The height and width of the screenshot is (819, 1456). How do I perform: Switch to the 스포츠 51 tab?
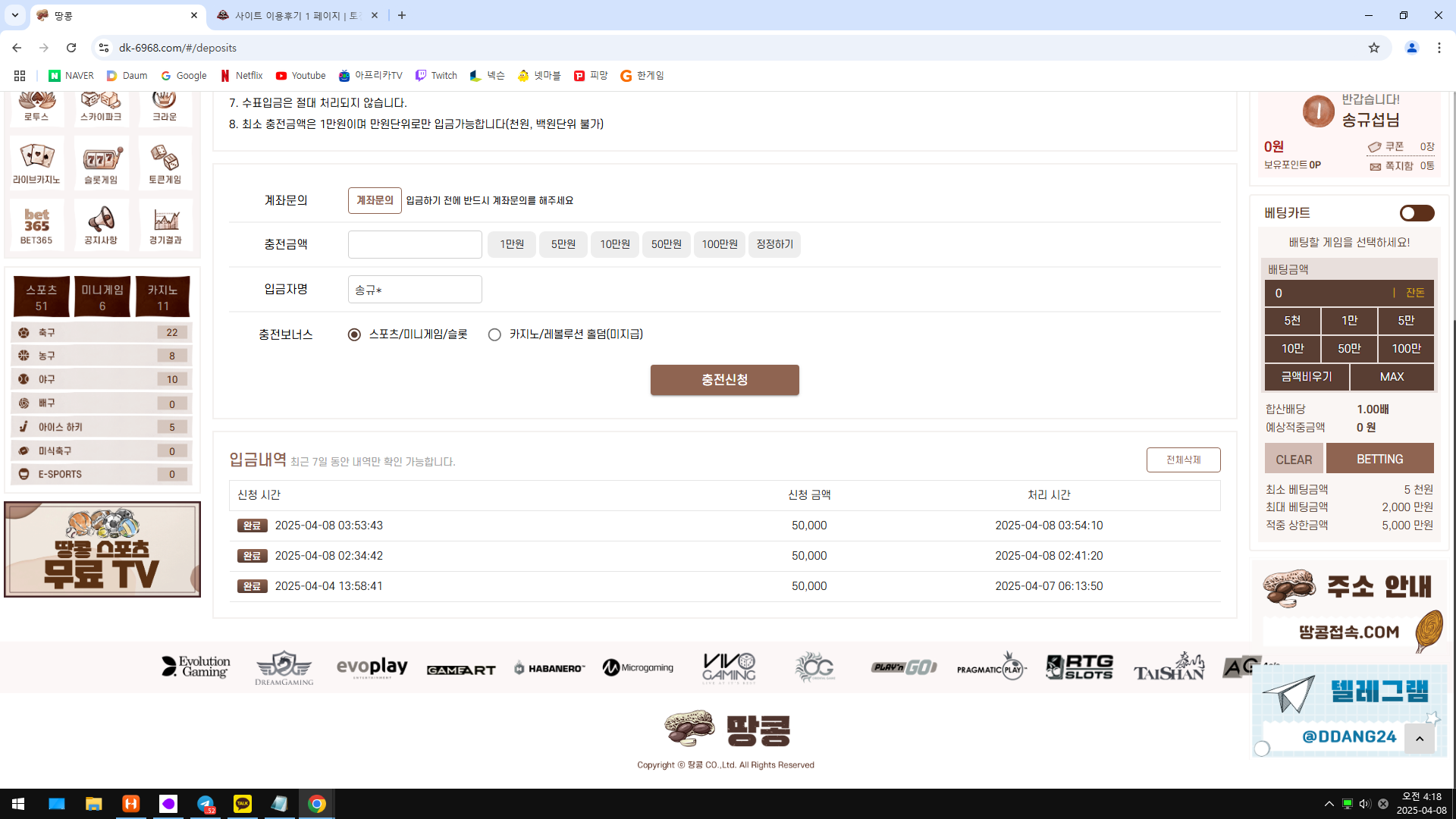coord(42,297)
